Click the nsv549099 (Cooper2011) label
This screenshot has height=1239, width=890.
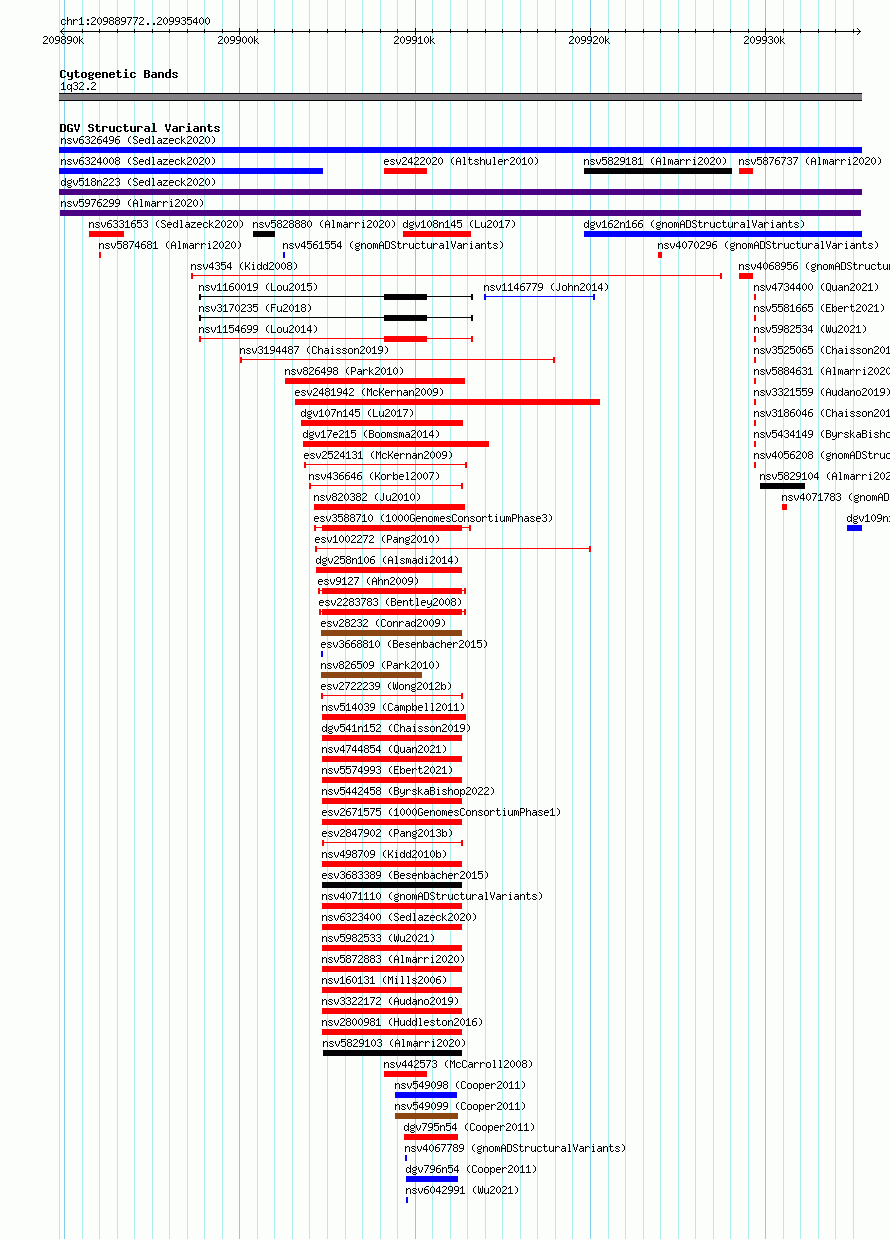[x=460, y=1106]
